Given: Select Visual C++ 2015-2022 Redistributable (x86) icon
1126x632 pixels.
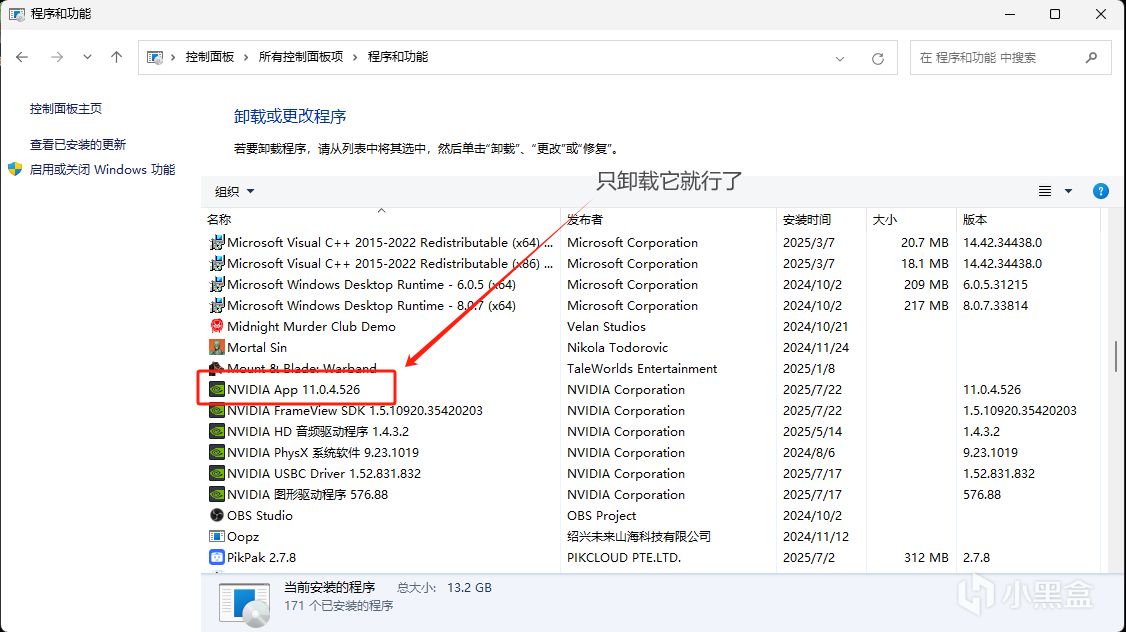Looking at the screenshot, I should 216,264.
